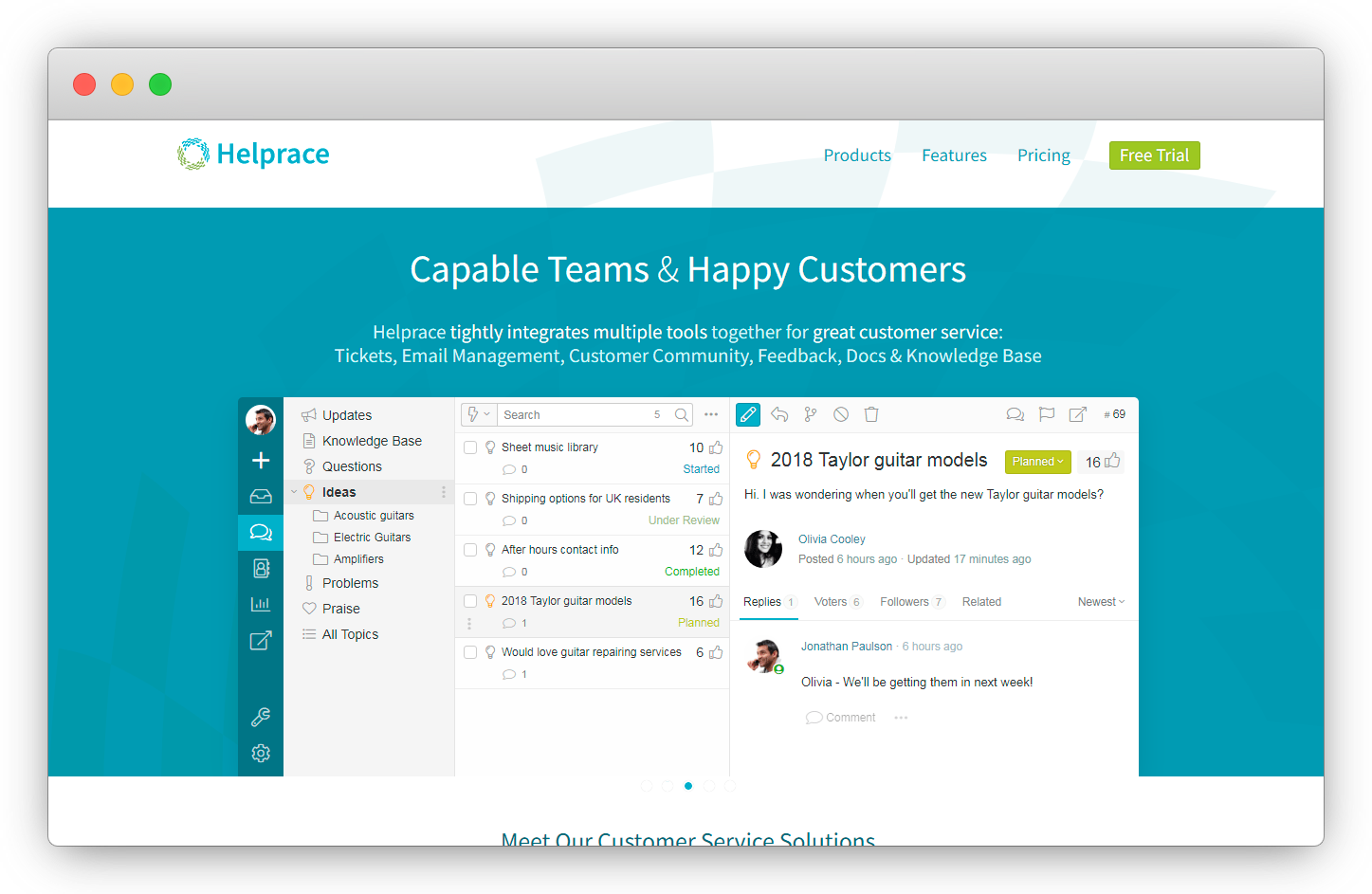1372x894 pixels.
Task: Click the merge branch icon
Action: point(810,414)
